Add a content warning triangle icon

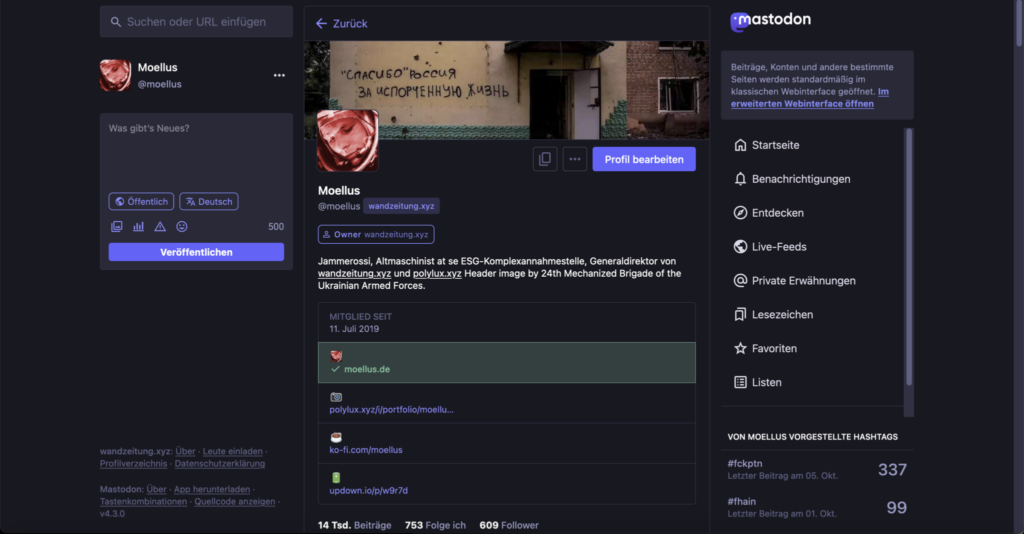point(160,227)
